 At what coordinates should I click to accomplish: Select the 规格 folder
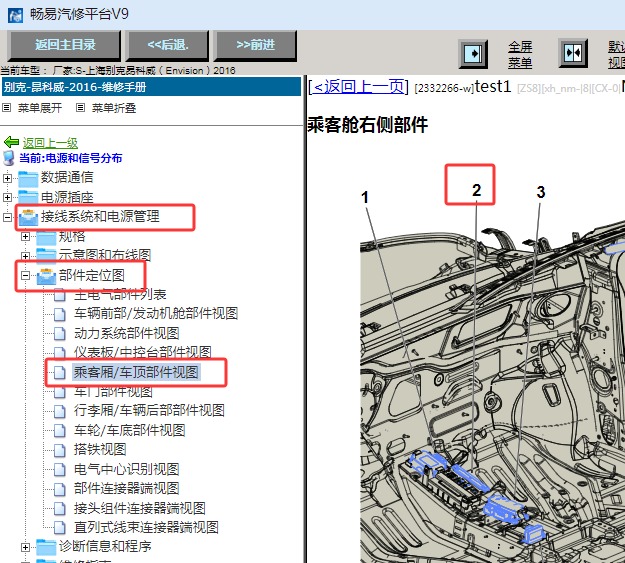(x=72, y=236)
